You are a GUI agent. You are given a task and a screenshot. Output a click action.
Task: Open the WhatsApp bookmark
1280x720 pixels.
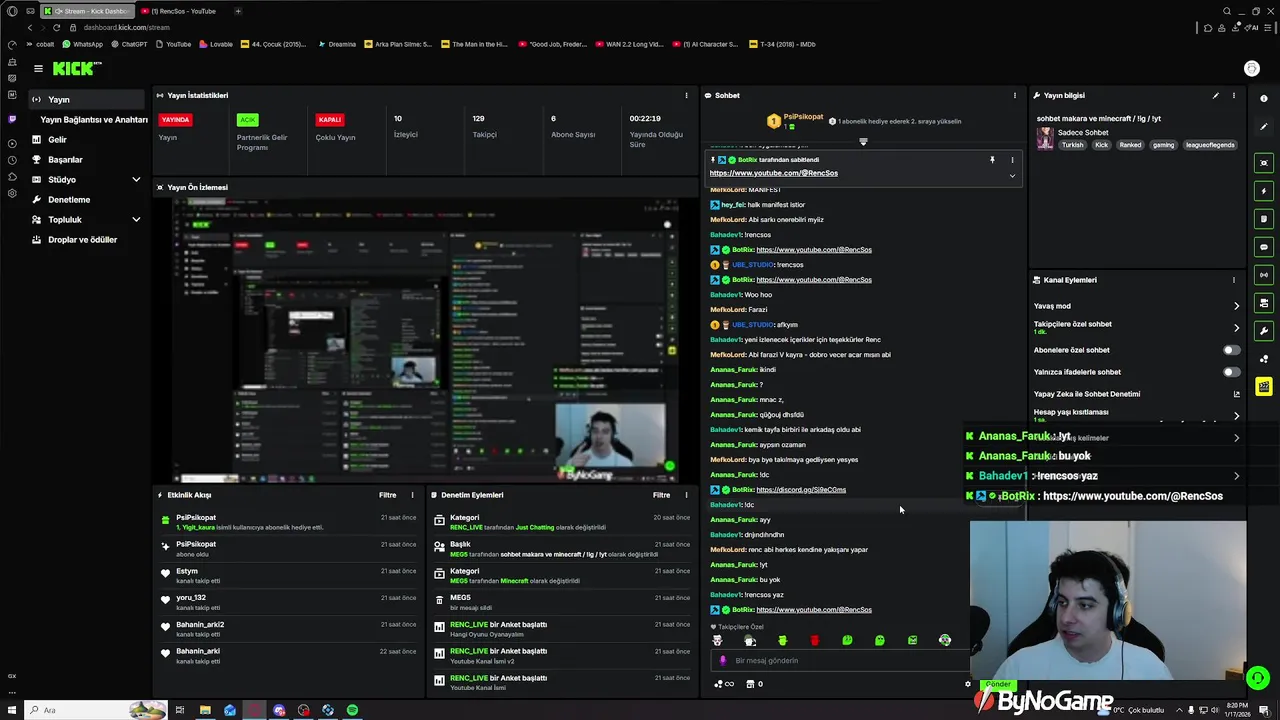(x=83, y=44)
